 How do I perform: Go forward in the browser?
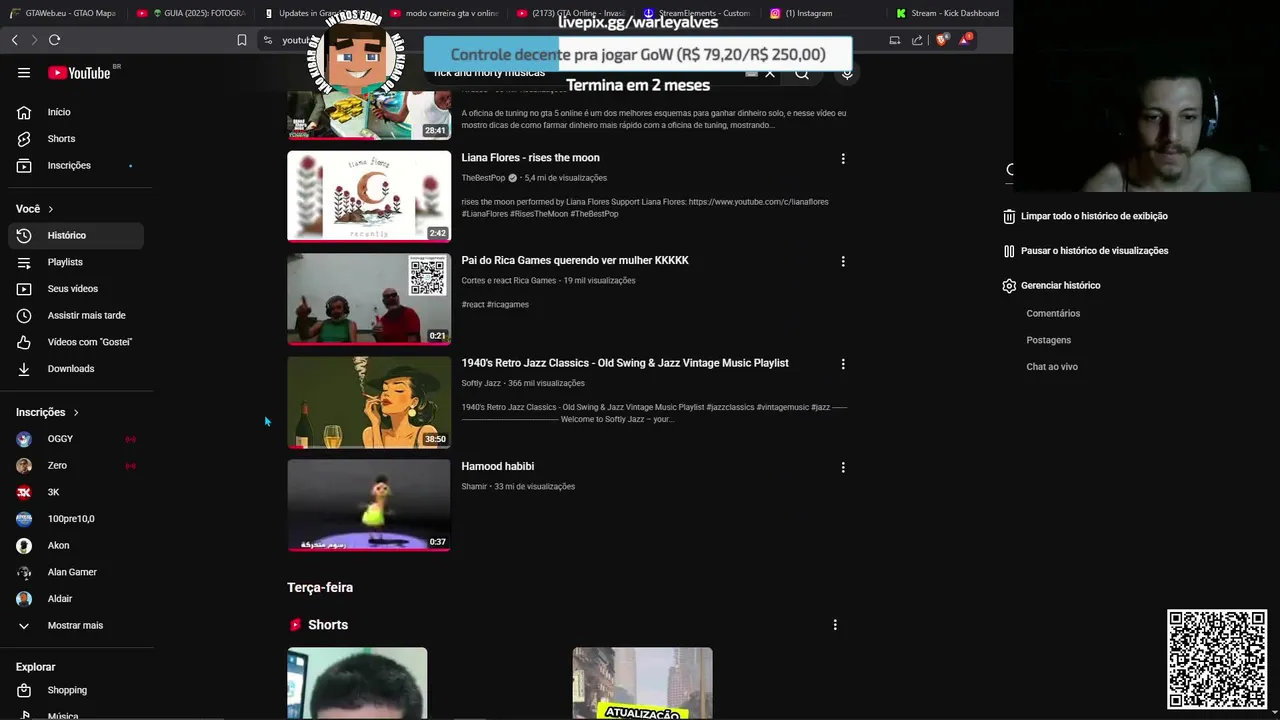(34, 40)
